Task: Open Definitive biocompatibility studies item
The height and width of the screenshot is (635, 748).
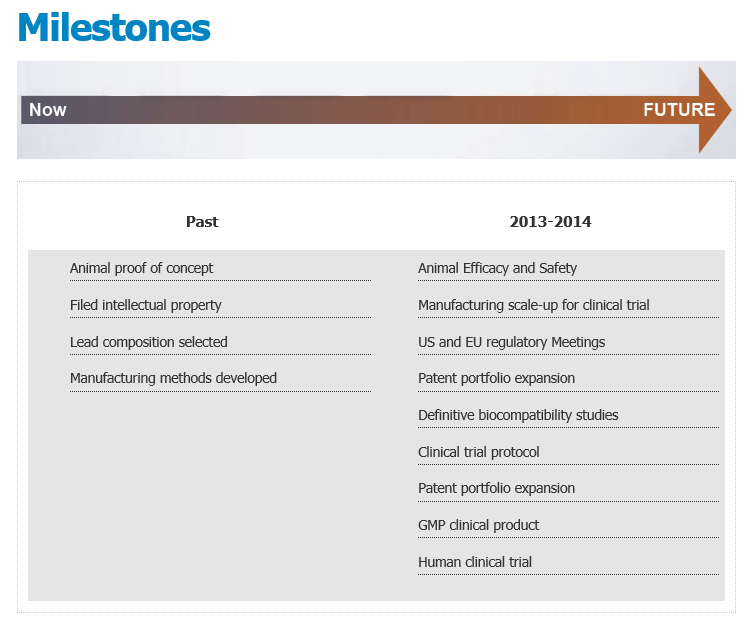Action: (518, 415)
